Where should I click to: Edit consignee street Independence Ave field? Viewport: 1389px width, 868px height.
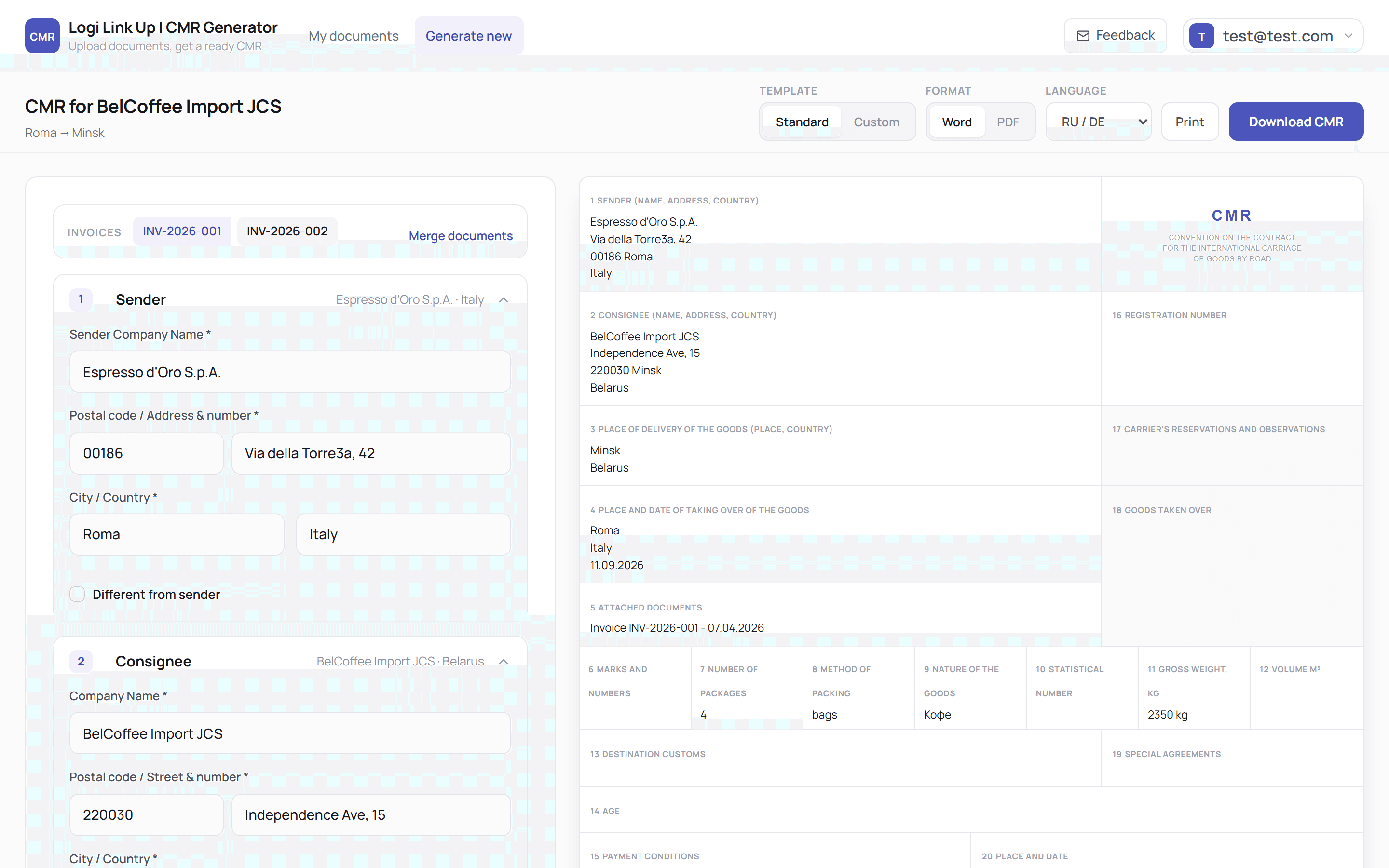pyautogui.click(x=371, y=815)
